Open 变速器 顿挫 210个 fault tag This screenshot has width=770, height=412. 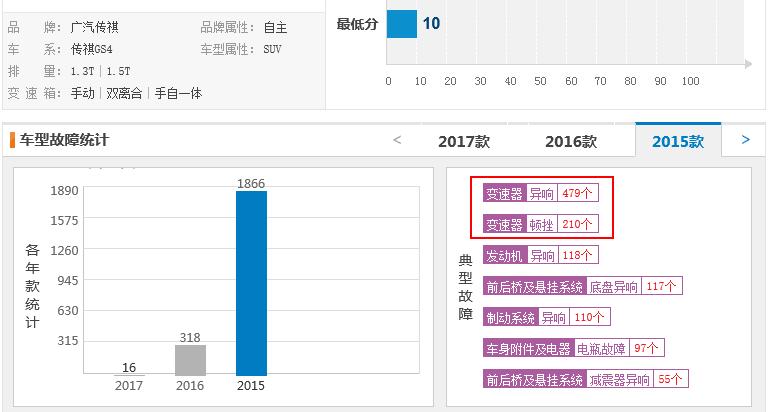click(x=540, y=224)
